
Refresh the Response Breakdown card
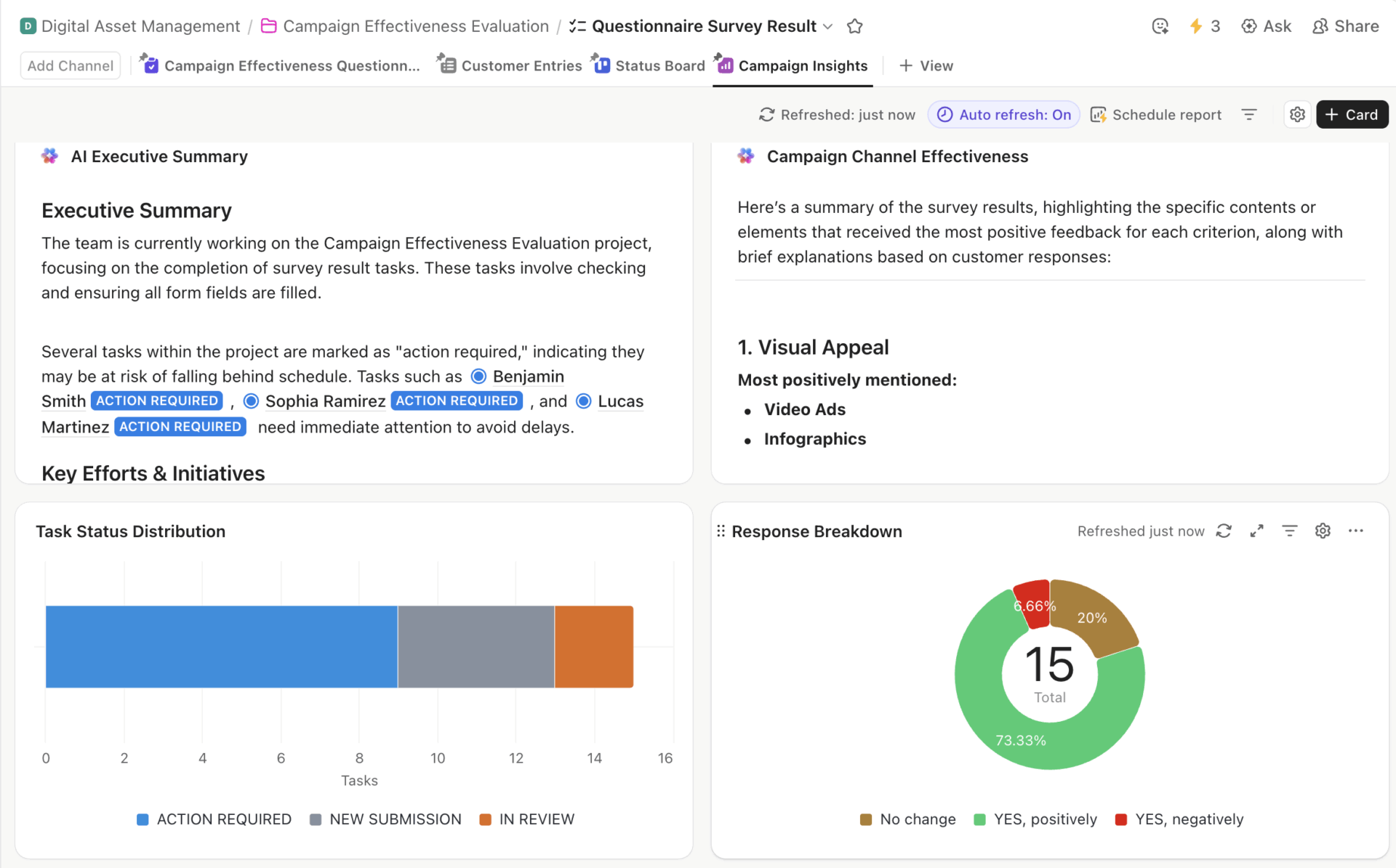[1224, 531]
